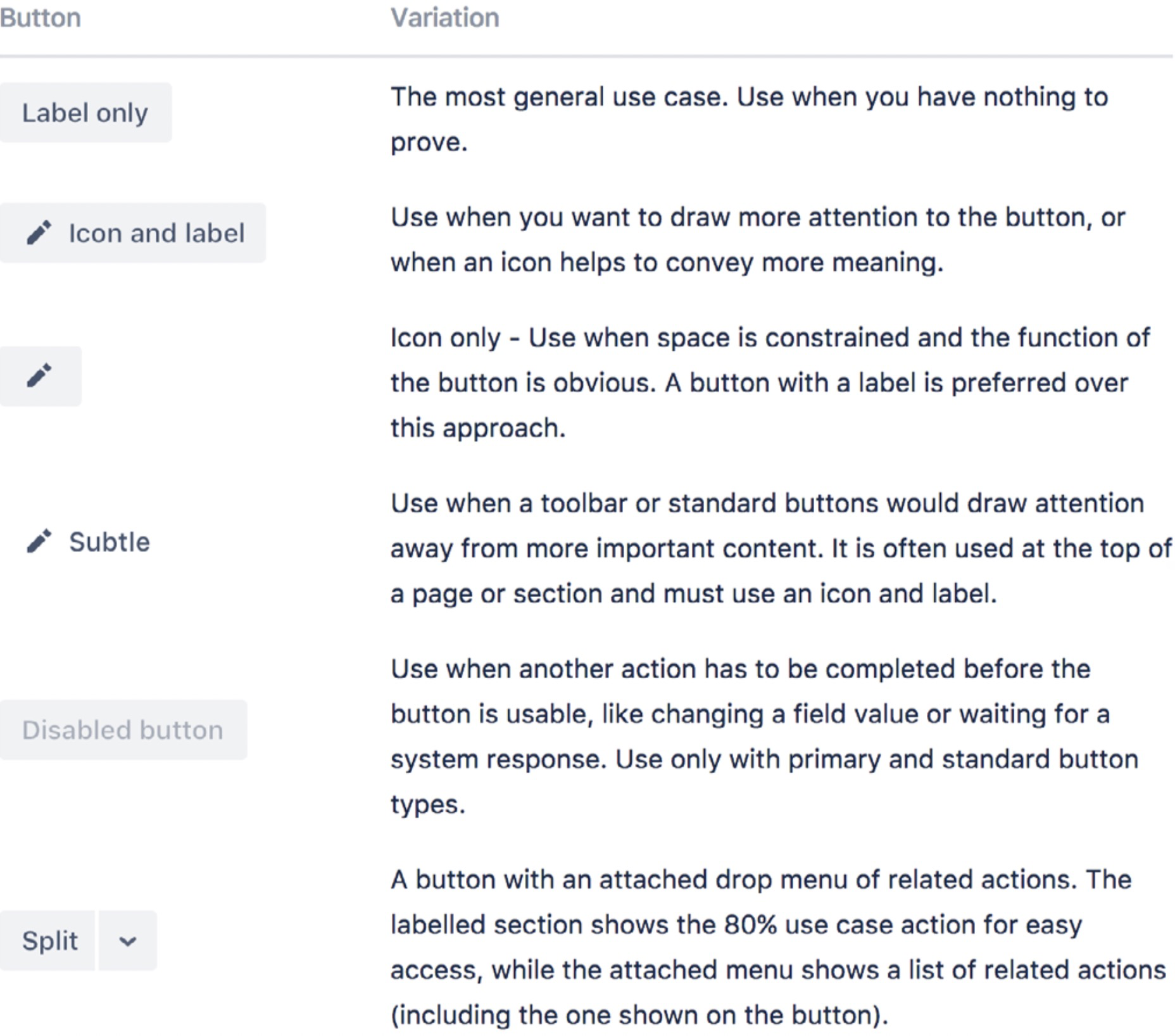Click the pencil icon in 'Icon and label' button
1175x1036 pixels.
[39, 233]
